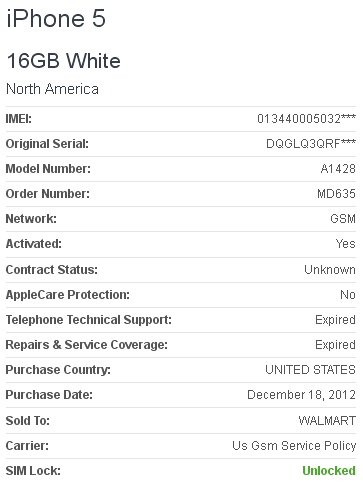Select the Network GSM value
Screen dimensions: 363x483
(343, 219)
